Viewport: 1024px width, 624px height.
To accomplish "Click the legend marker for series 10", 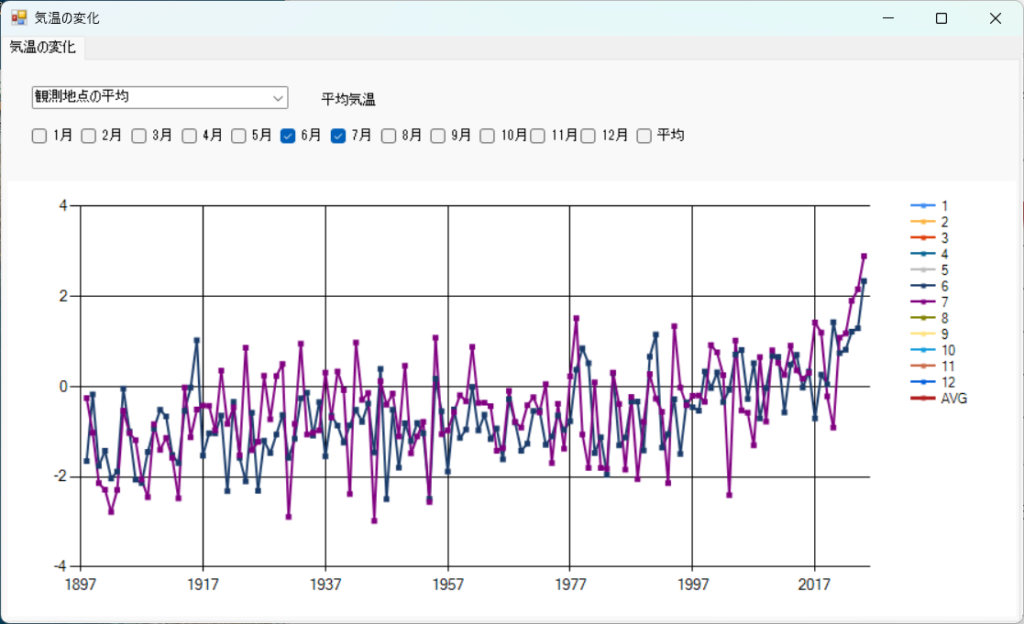I will click(921, 350).
